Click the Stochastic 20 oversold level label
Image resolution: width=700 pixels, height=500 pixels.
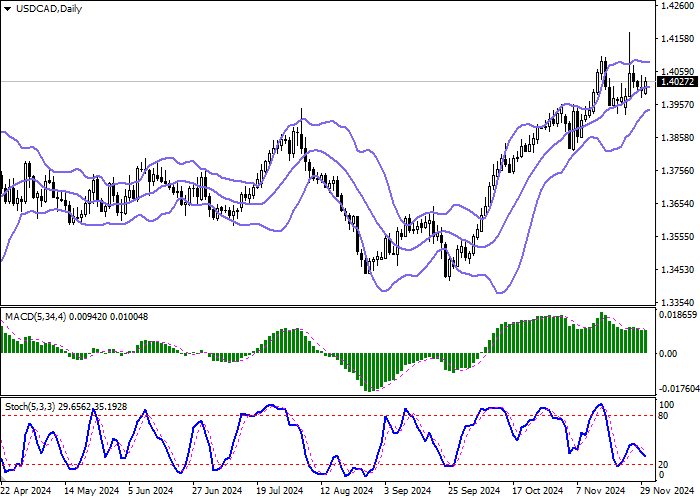click(663, 465)
